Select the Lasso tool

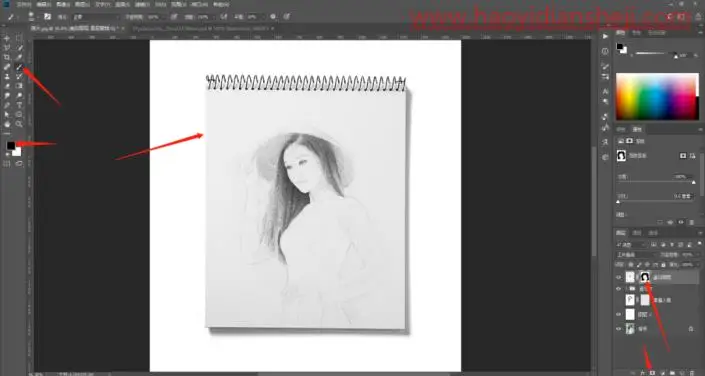[x=7, y=47]
